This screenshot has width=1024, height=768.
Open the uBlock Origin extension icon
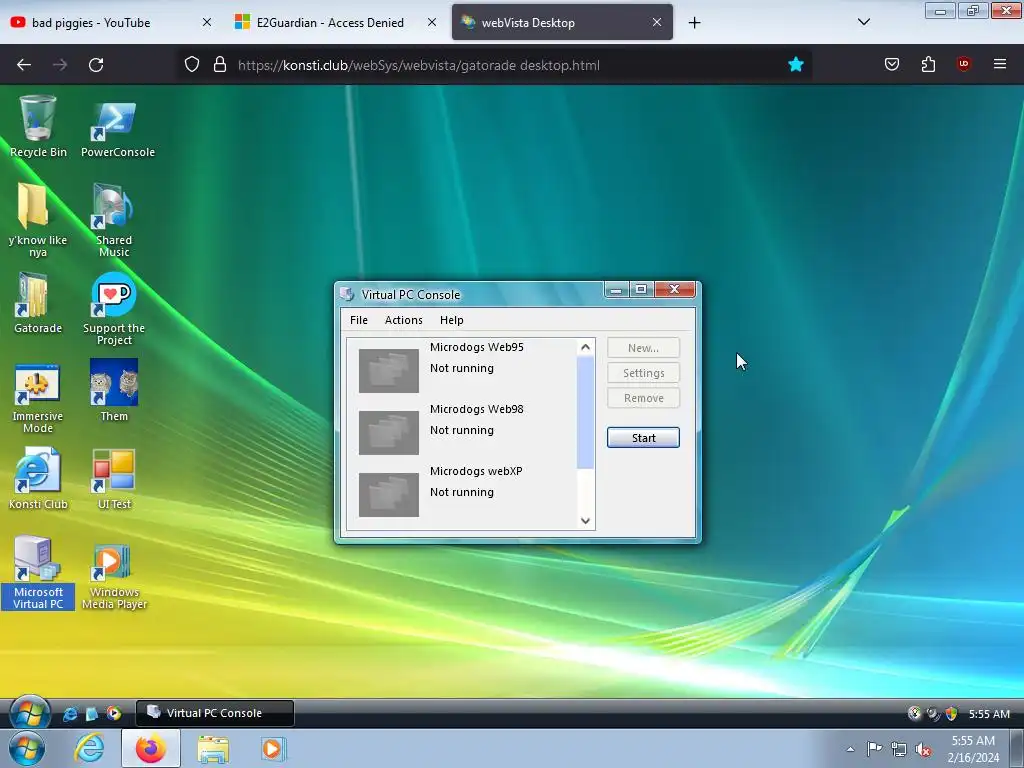[964, 64]
